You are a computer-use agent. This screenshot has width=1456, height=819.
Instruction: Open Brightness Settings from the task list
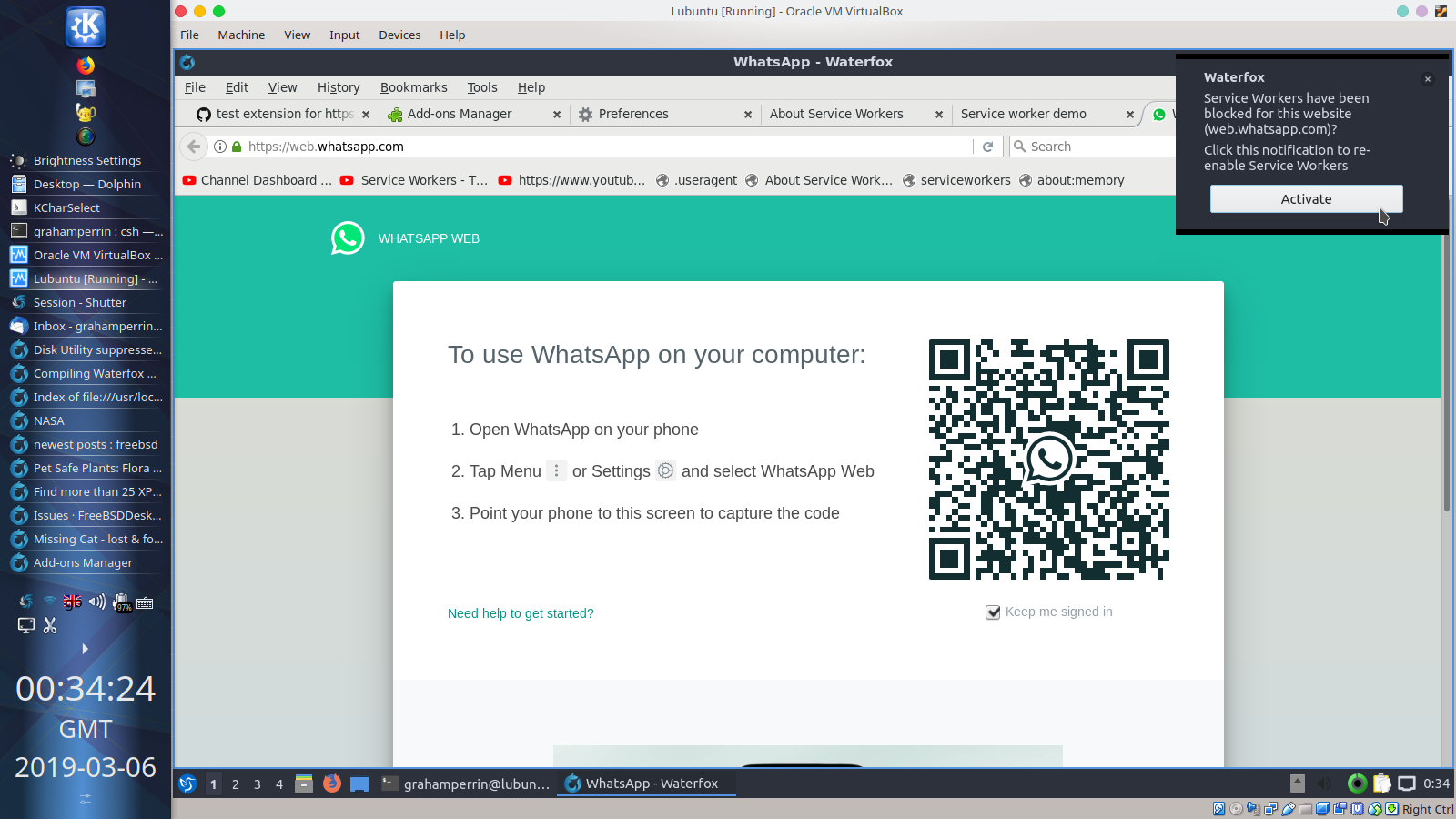(86, 160)
